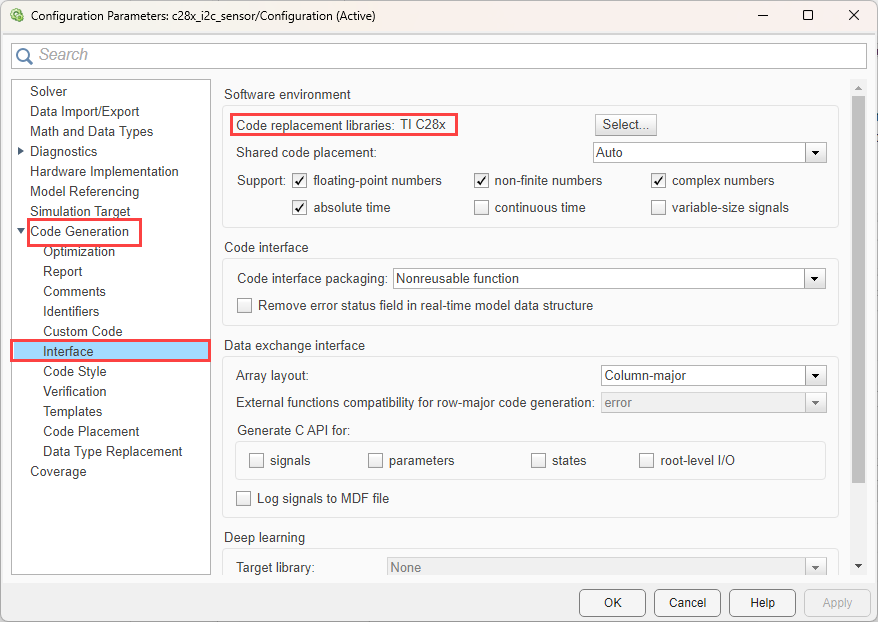
Task: Open the Data Import/Export pane
Action: [x=85, y=111]
